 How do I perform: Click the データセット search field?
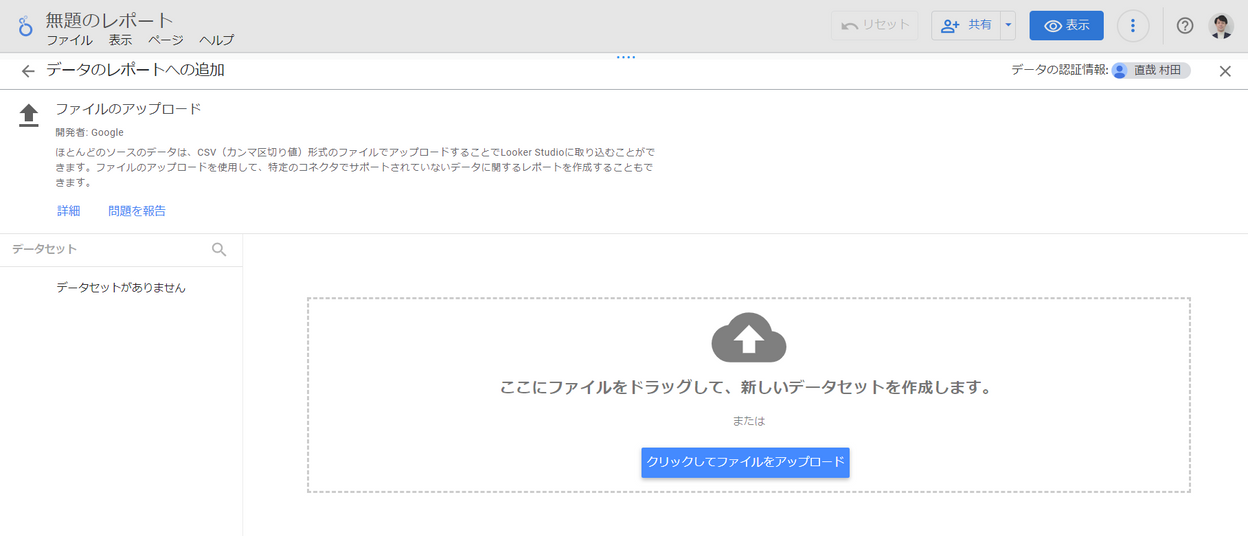click(105, 249)
